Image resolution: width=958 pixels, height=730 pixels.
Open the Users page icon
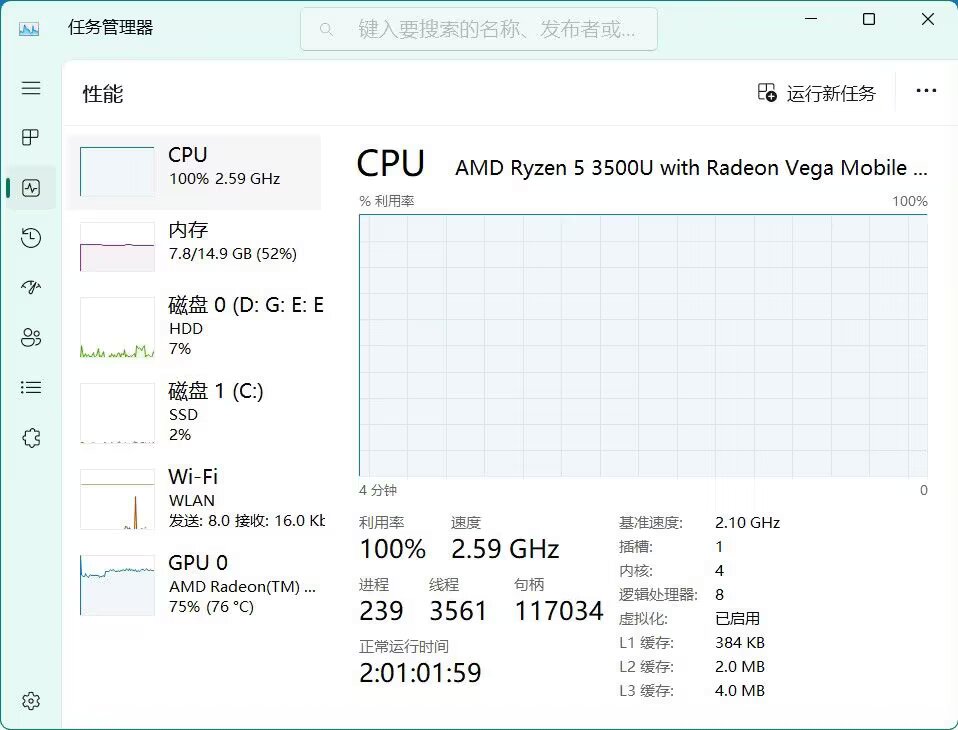31,338
